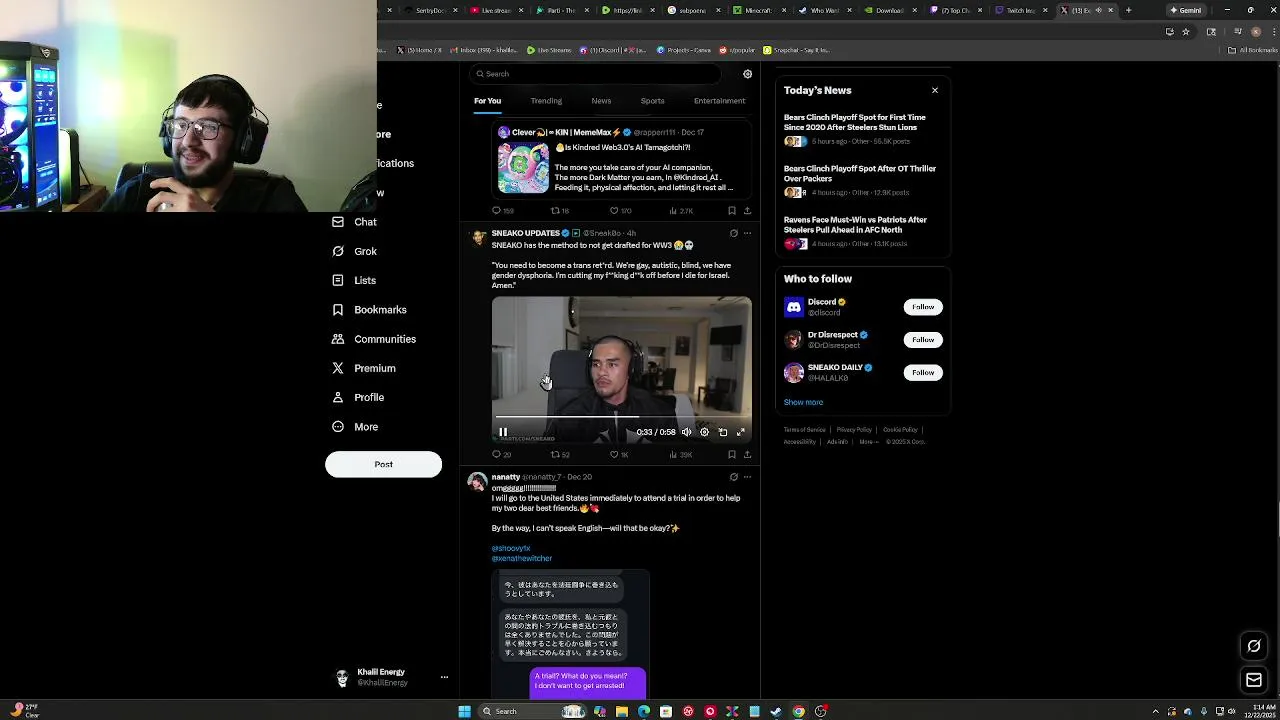The height and width of the screenshot is (720, 1280).
Task: Open more options on nanatty post
Action: 747,477
